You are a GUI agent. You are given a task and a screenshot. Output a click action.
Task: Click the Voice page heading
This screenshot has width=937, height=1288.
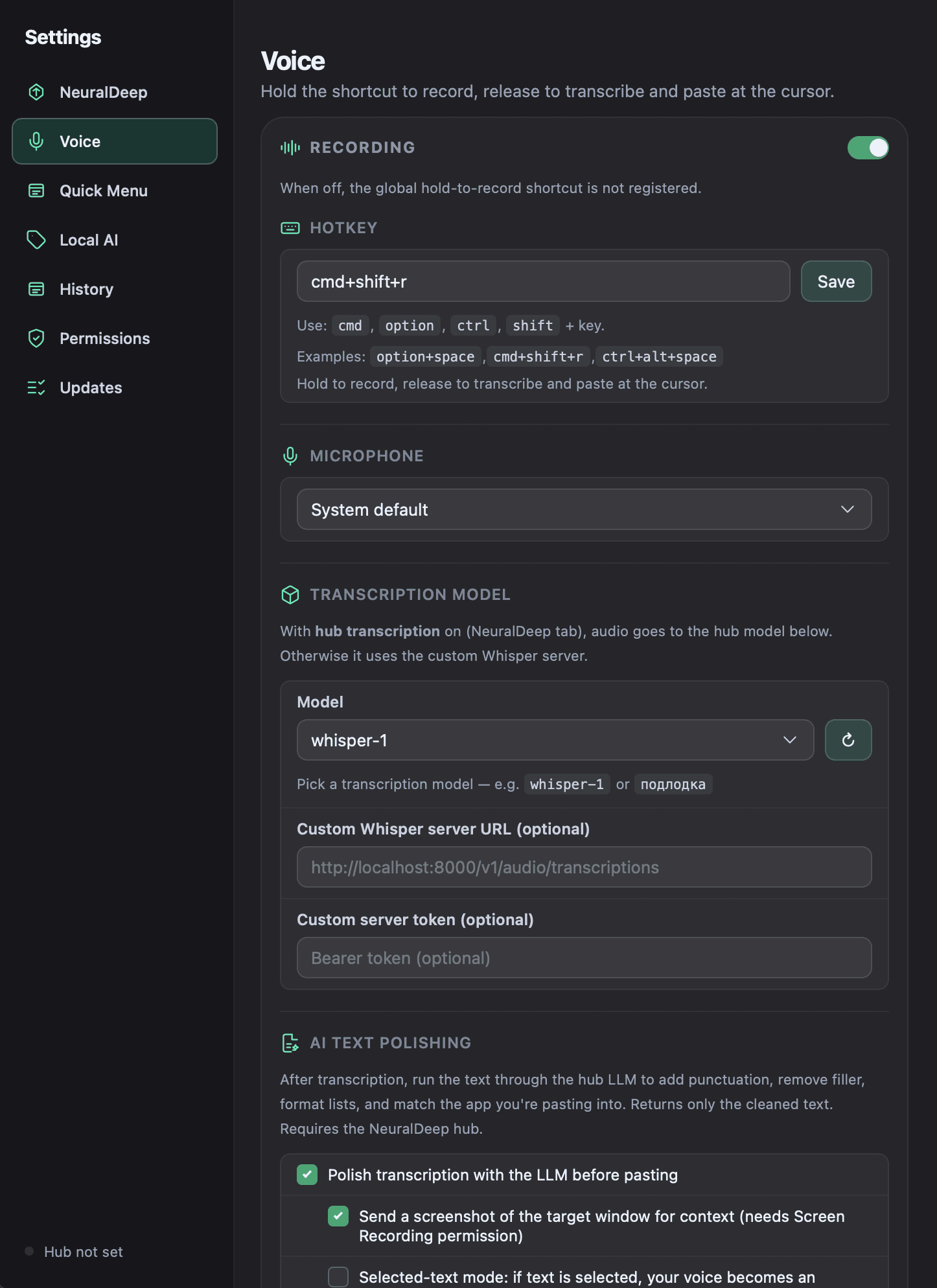coord(293,61)
